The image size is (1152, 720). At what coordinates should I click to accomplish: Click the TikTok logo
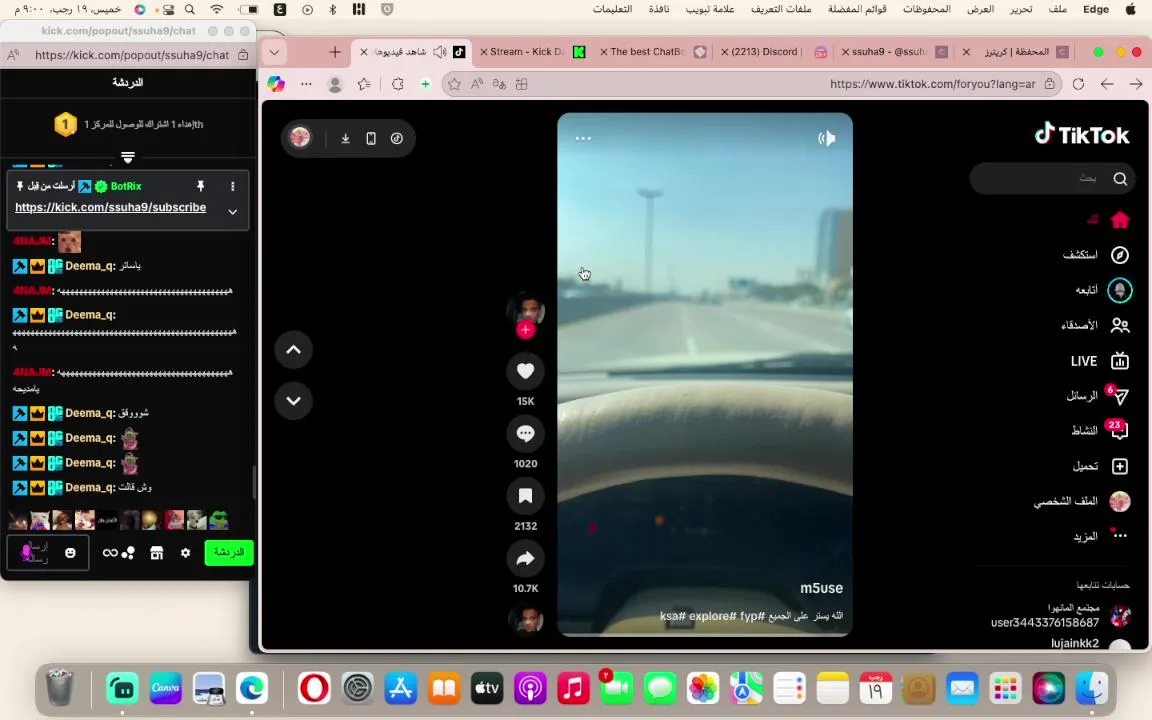click(x=1082, y=134)
